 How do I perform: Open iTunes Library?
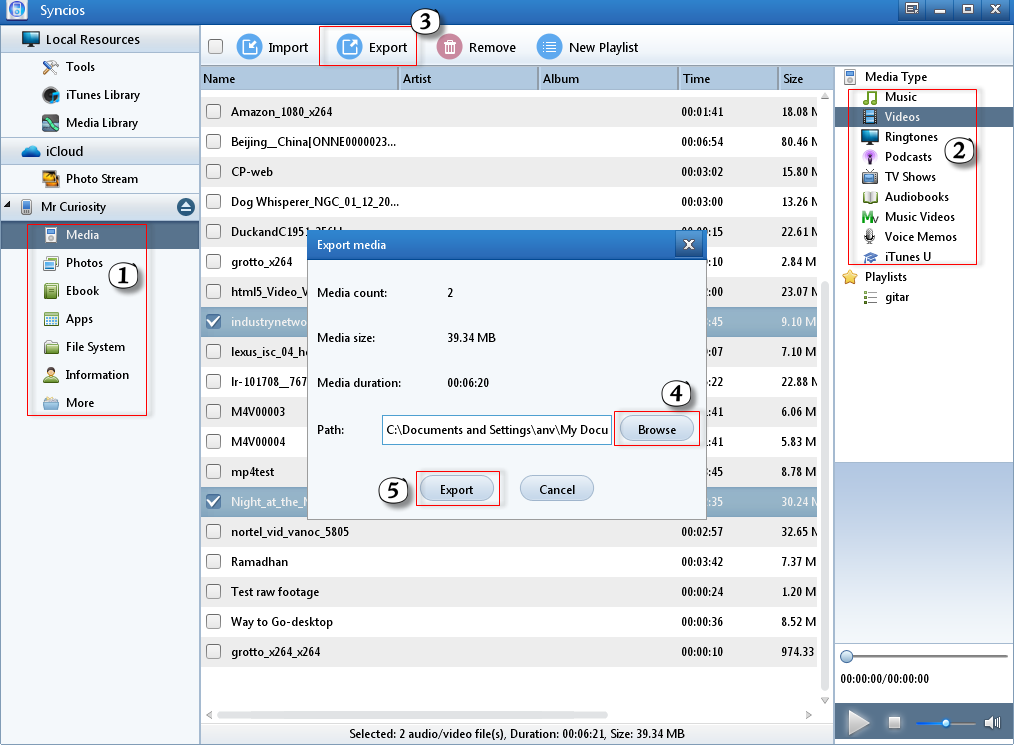coord(103,95)
